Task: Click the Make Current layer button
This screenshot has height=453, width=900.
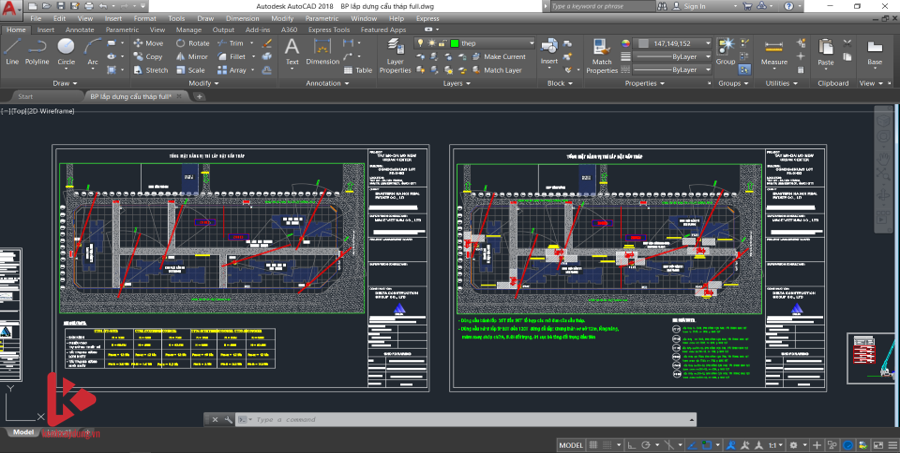Action: (498, 57)
